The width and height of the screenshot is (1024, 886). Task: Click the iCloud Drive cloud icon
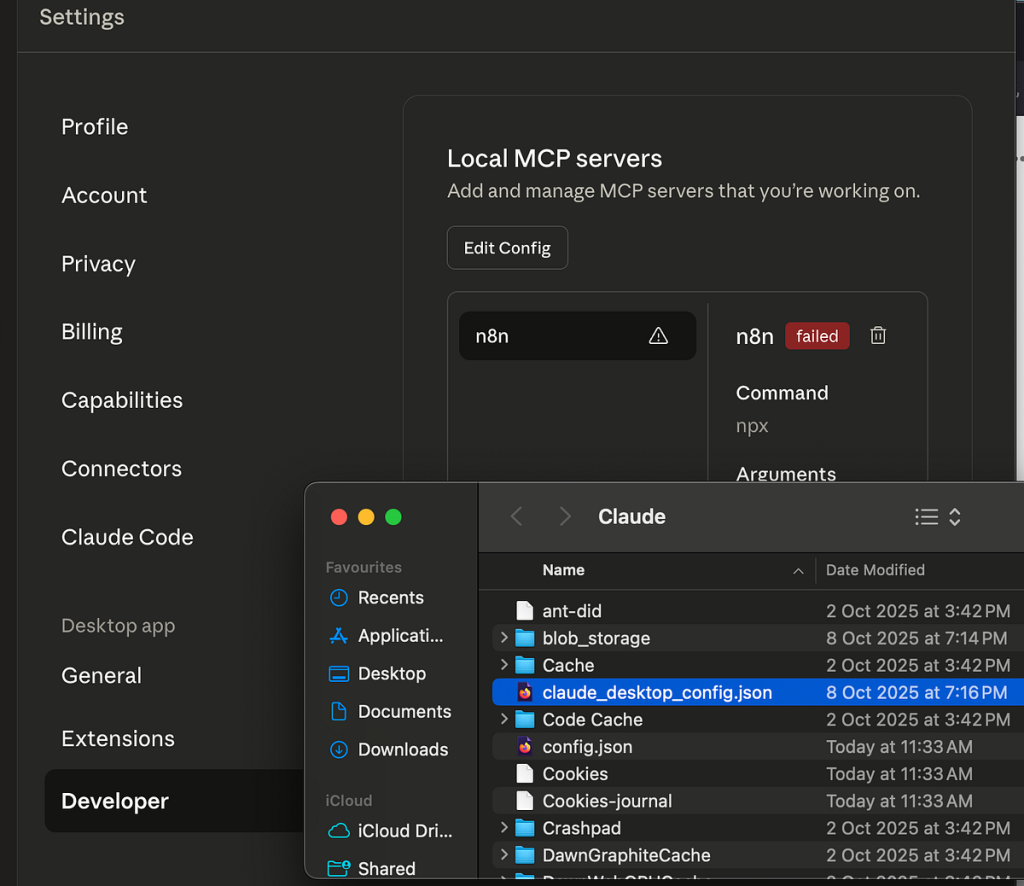pos(338,831)
